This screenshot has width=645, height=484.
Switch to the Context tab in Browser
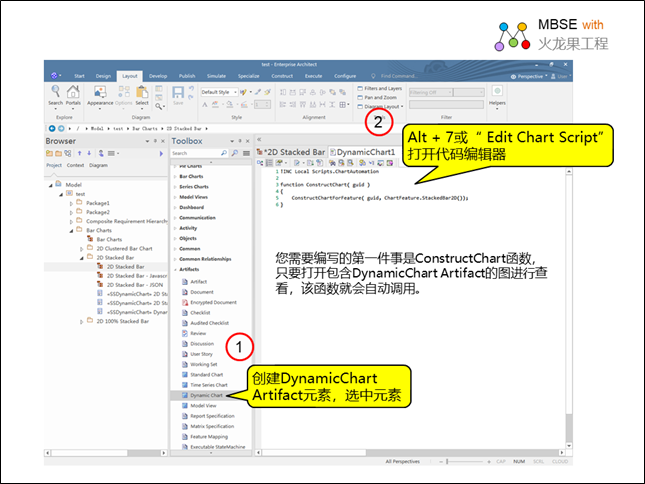coord(75,165)
